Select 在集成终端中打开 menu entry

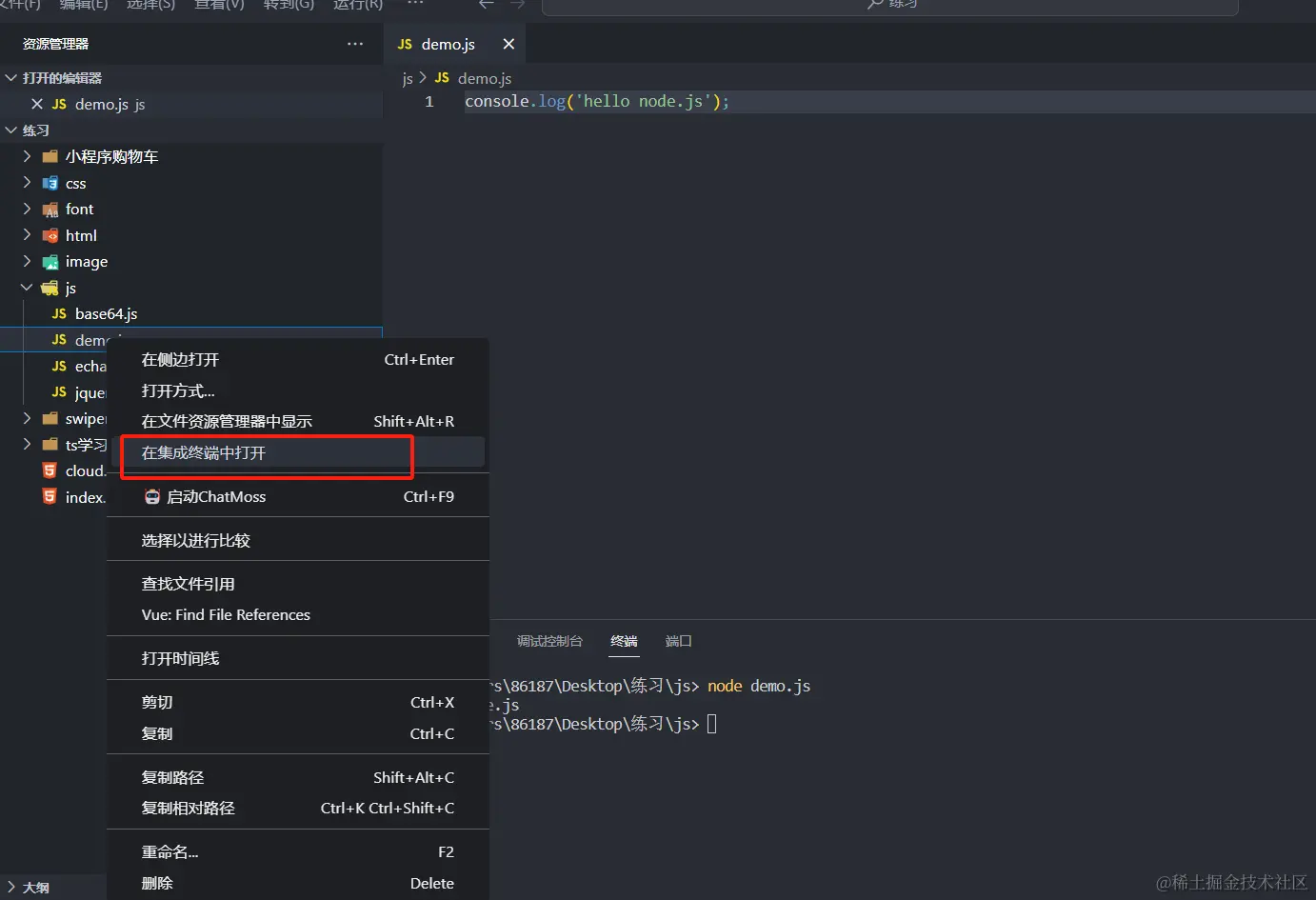click(298, 452)
